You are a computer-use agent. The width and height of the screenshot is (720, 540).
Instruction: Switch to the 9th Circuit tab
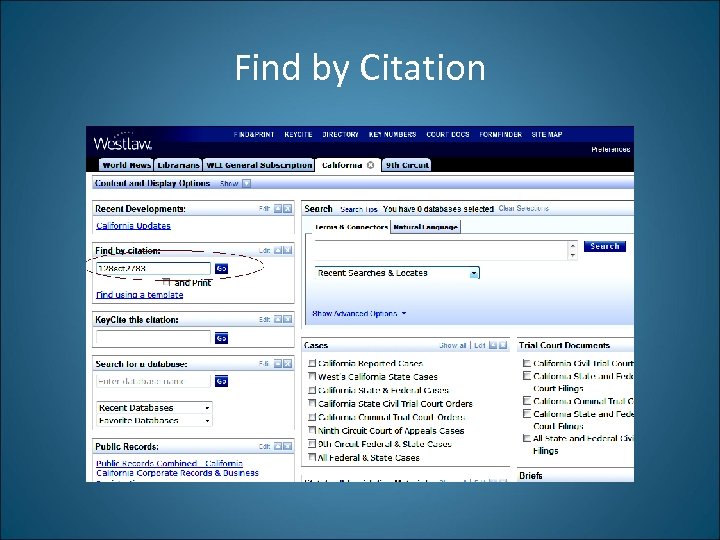pyautogui.click(x=407, y=165)
